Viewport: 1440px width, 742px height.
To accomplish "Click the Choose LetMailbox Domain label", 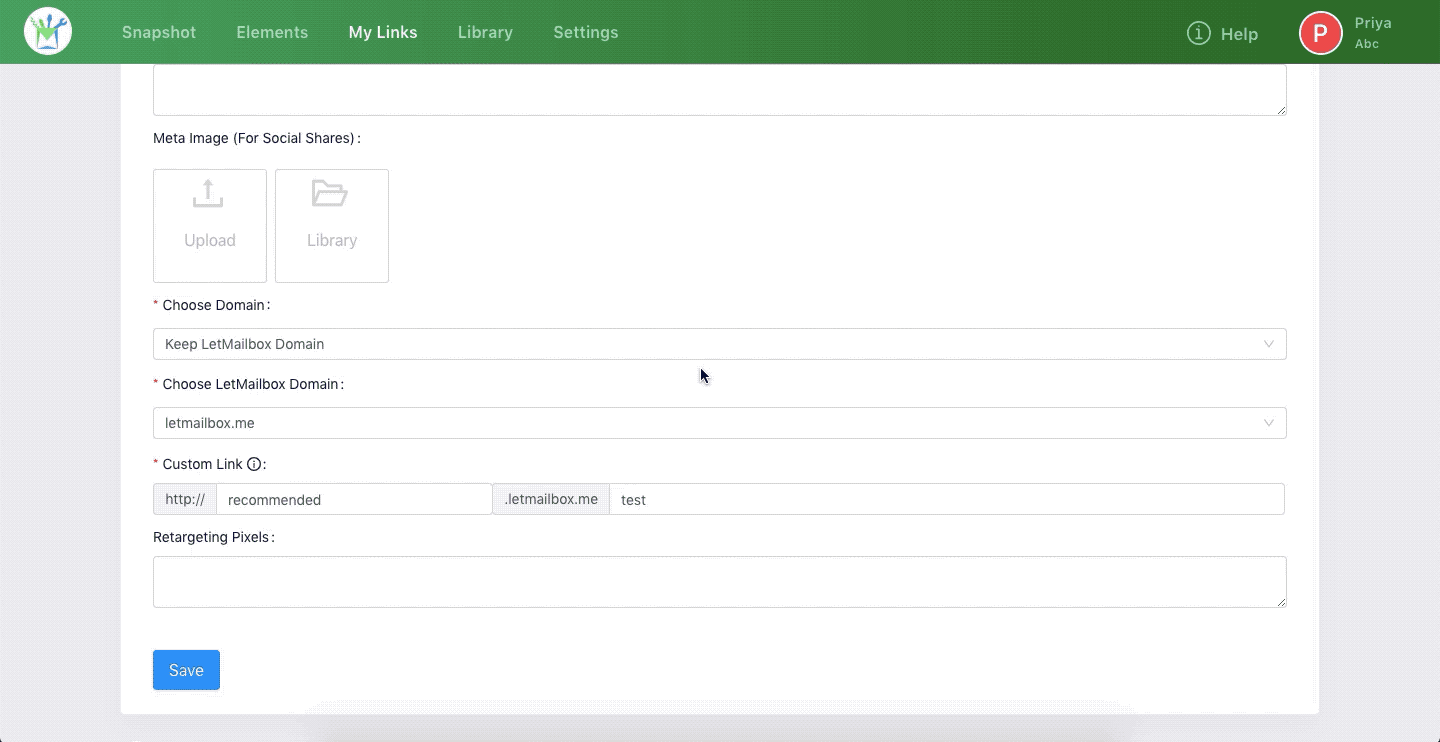I will click(253, 384).
